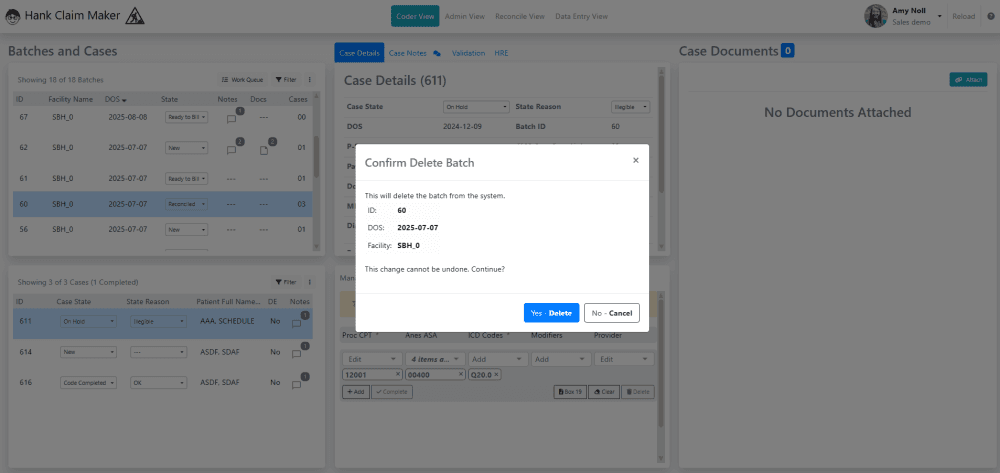
Task: Open State Reason dropdown in Case Details
Action: pos(631,107)
